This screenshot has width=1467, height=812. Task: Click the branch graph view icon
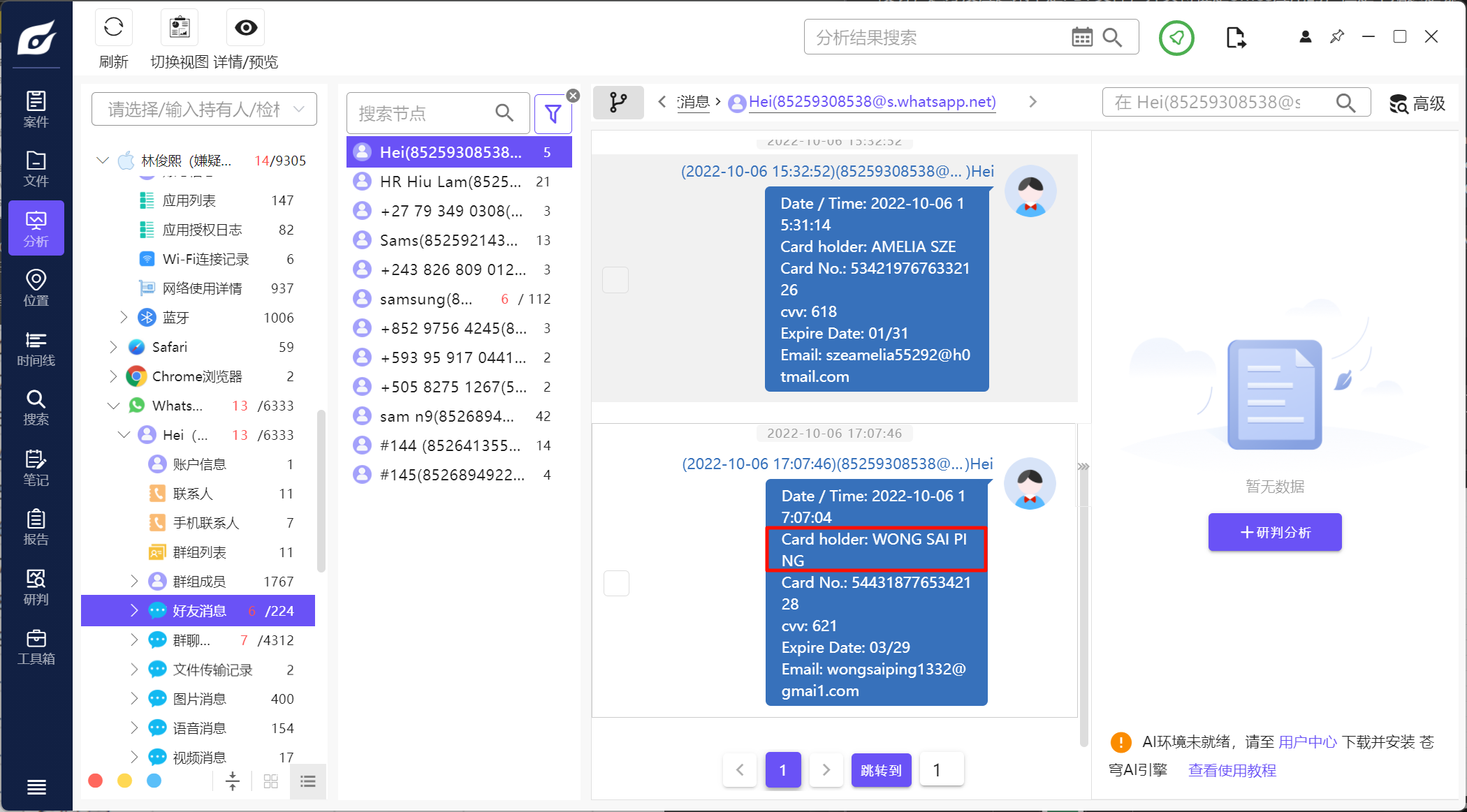[618, 103]
